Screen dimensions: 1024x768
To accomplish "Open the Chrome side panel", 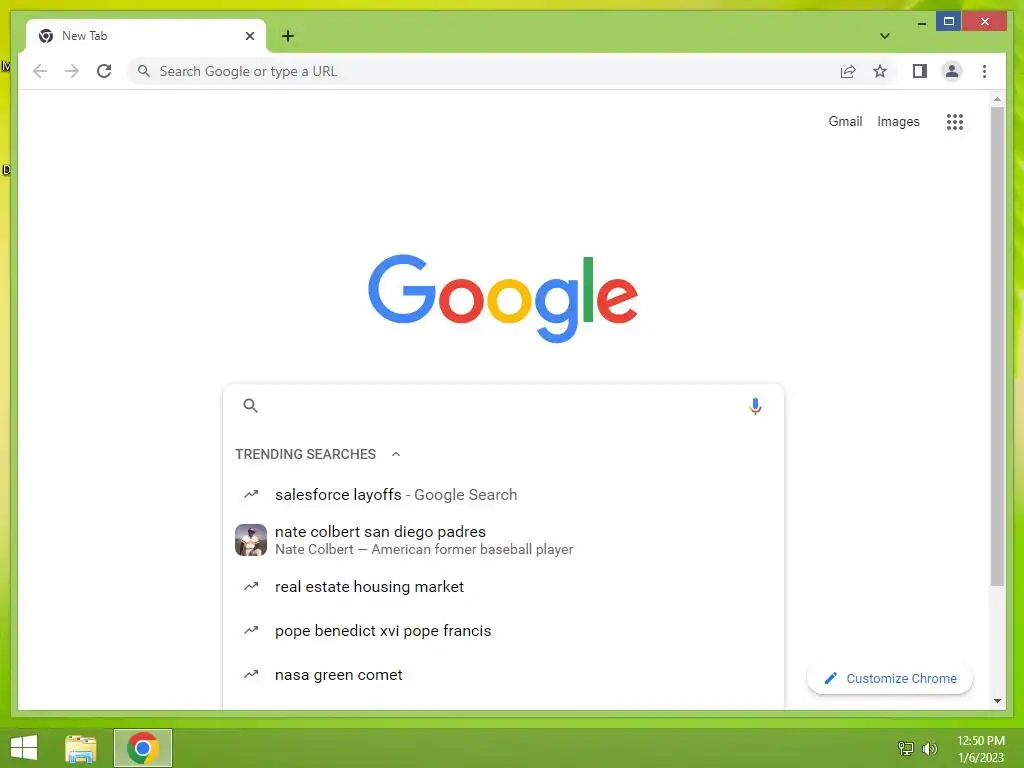I will (x=920, y=71).
